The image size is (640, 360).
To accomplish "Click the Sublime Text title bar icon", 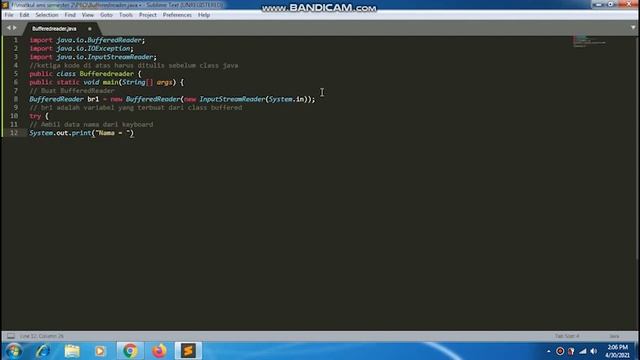I will tap(5, 5).
